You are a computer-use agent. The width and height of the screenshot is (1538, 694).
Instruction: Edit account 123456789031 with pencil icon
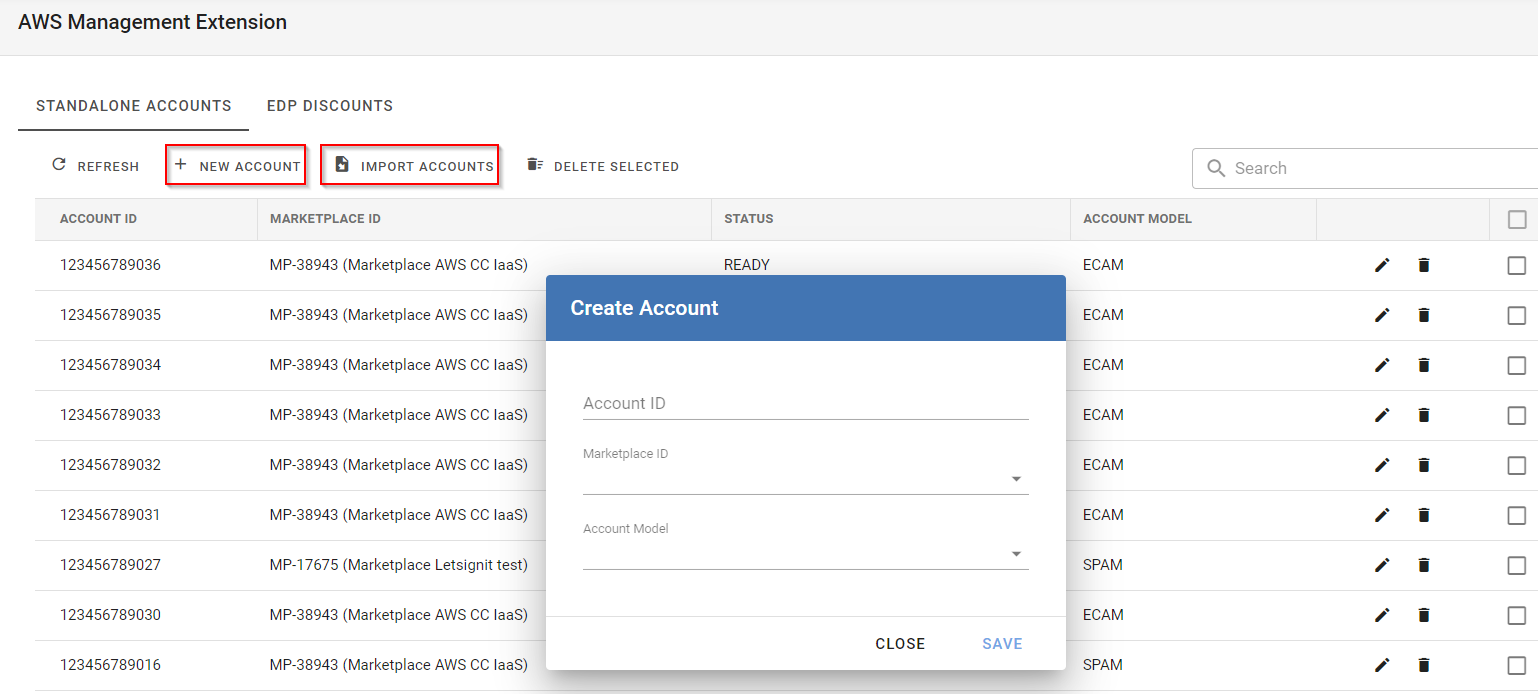pos(1382,515)
